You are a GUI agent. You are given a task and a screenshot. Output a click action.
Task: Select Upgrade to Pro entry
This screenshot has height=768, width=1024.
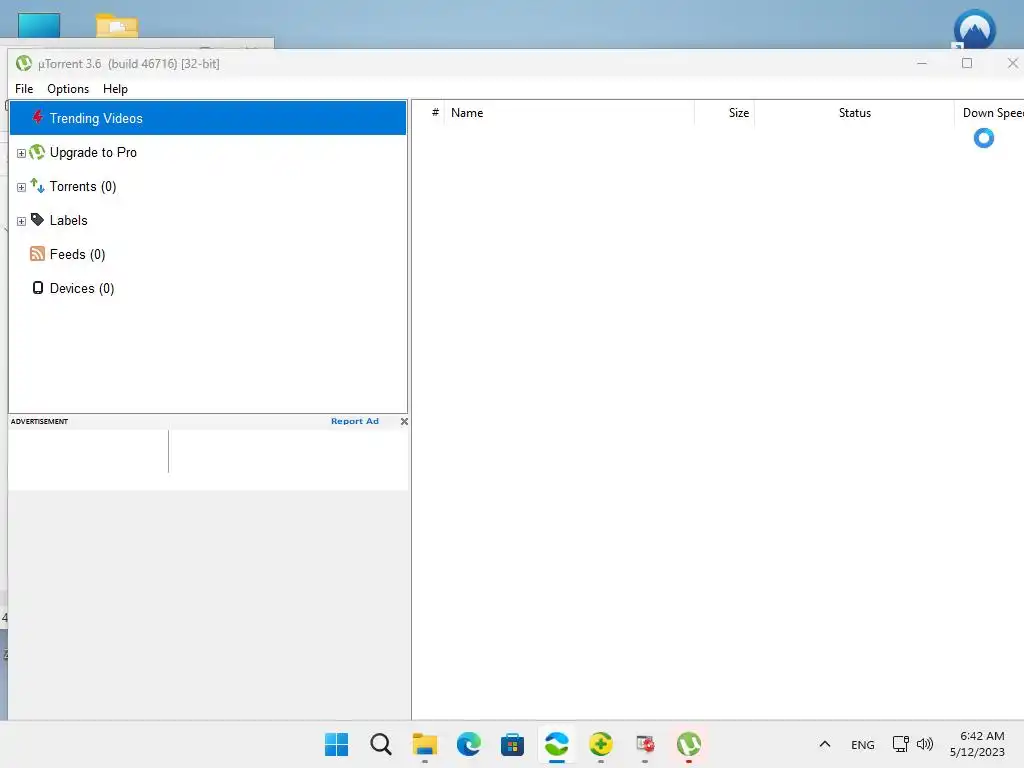[93, 152]
